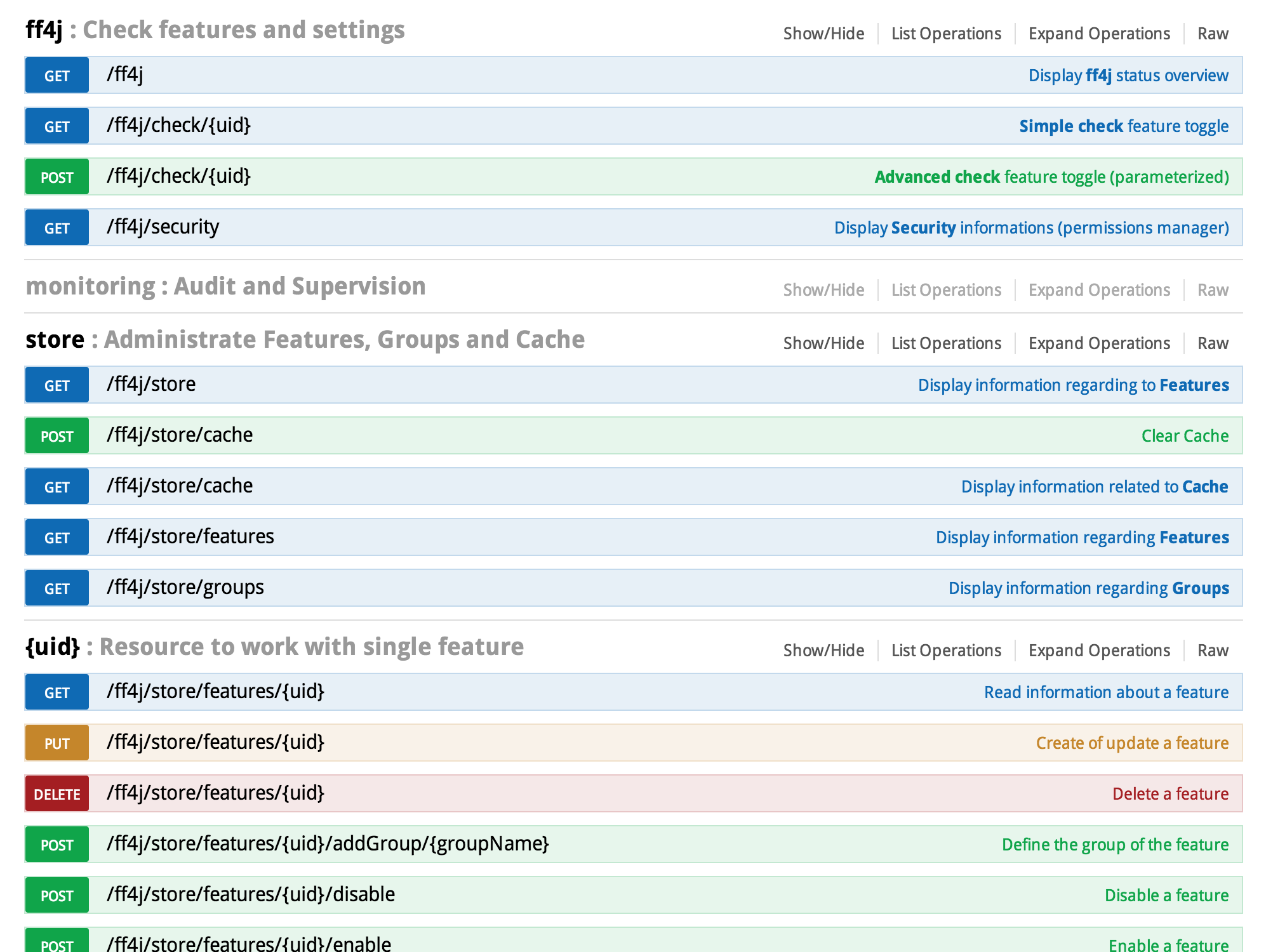The image size is (1266, 952).
Task: Click the GET badge for /ff4j
Action: (57, 76)
